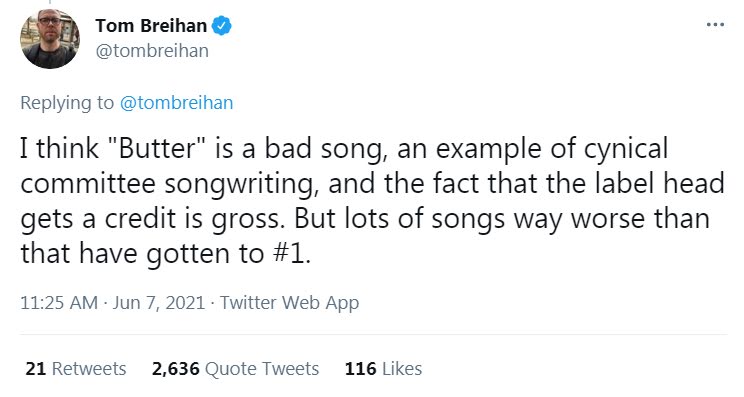View the 2,636 Quote Tweets
744x397 pixels.
[235, 369]
